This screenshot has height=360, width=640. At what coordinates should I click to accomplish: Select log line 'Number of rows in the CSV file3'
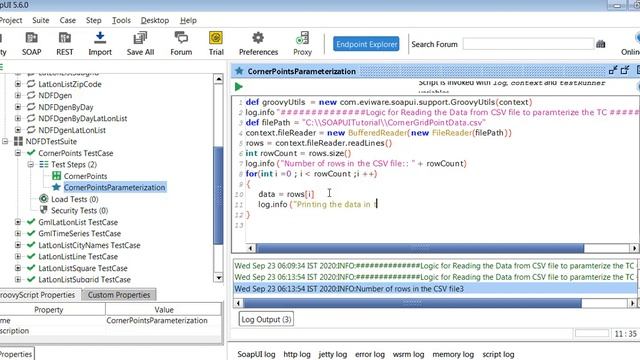435,289
